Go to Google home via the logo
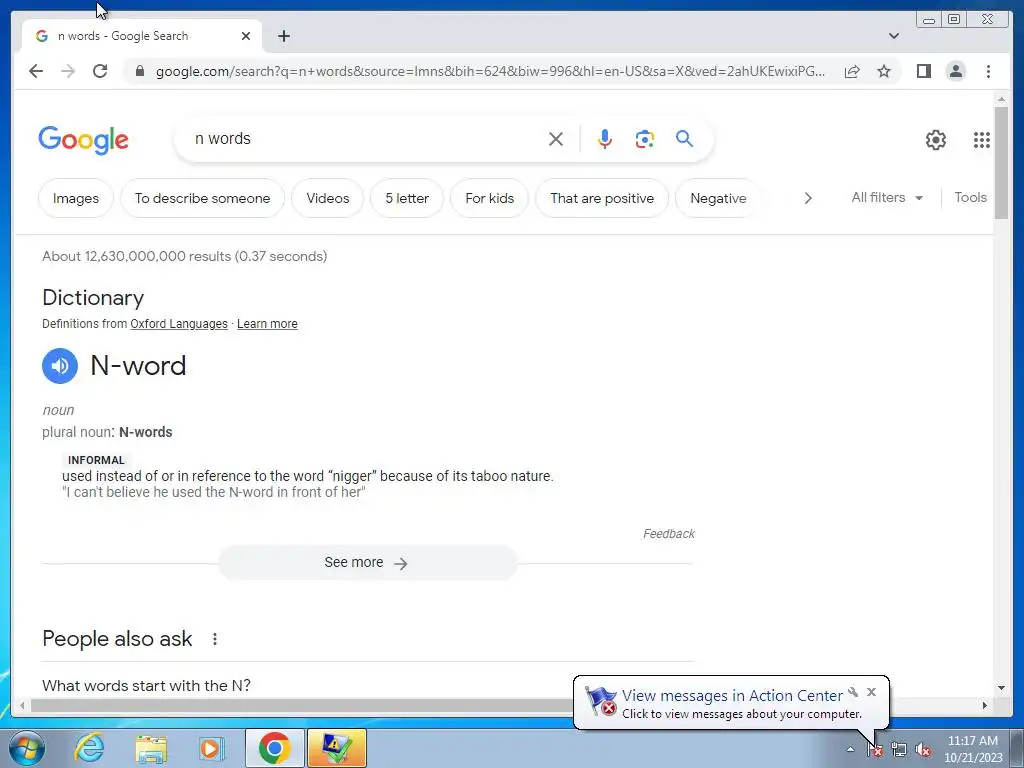 pos(84,140)
